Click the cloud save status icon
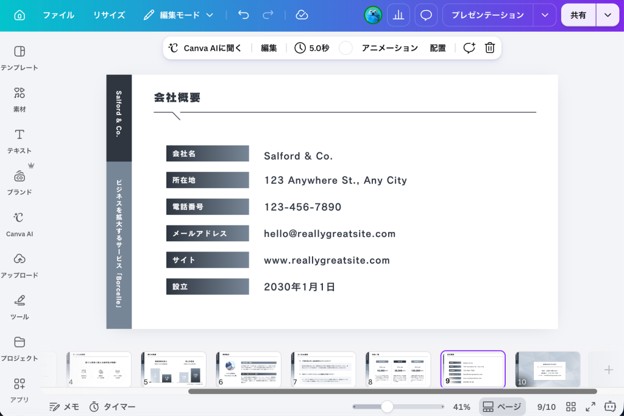This screenshot has width=624, height=416. click(302, 15)
